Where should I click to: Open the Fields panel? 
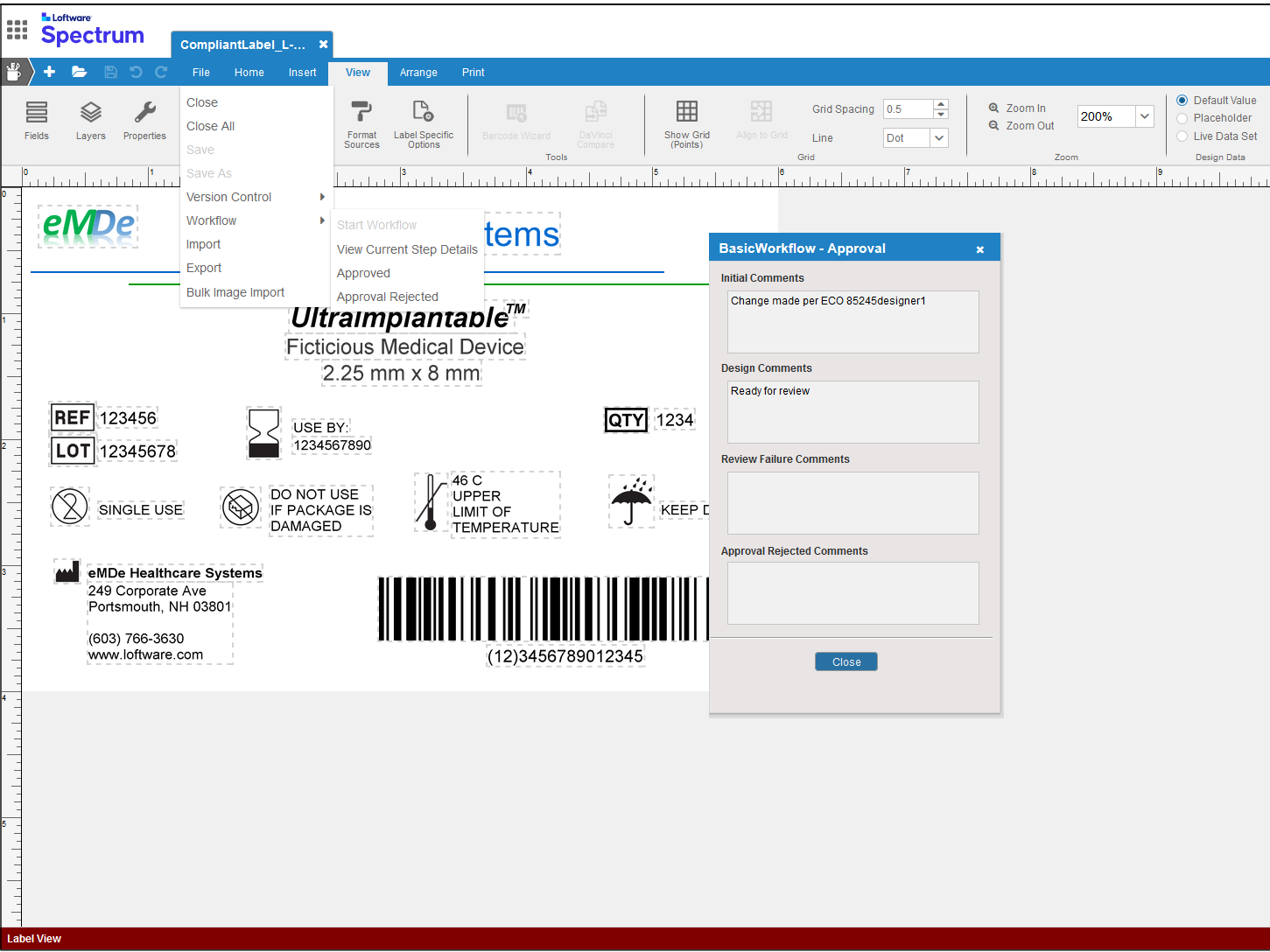coord(37,120)
